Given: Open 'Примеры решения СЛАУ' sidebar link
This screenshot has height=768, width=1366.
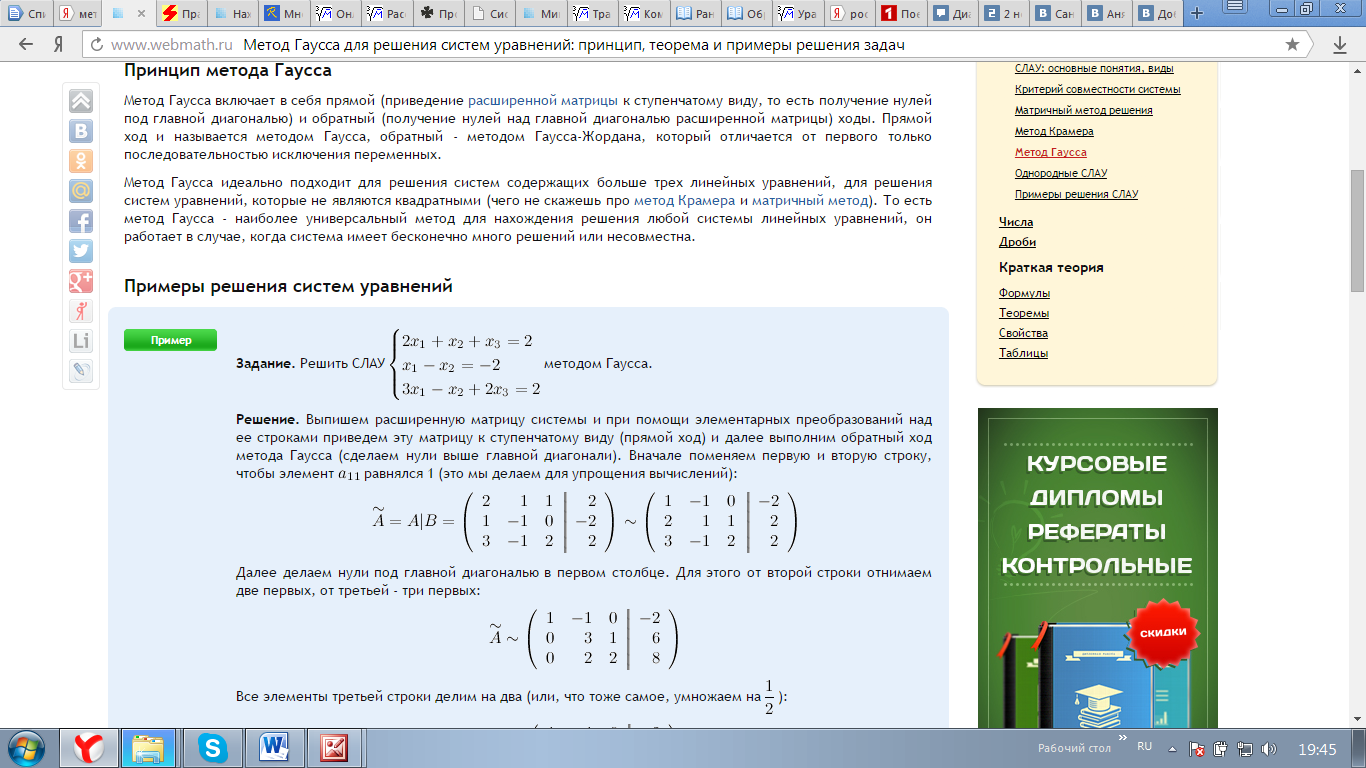Looking at the screenshot, I should [x=1076, y=194].
